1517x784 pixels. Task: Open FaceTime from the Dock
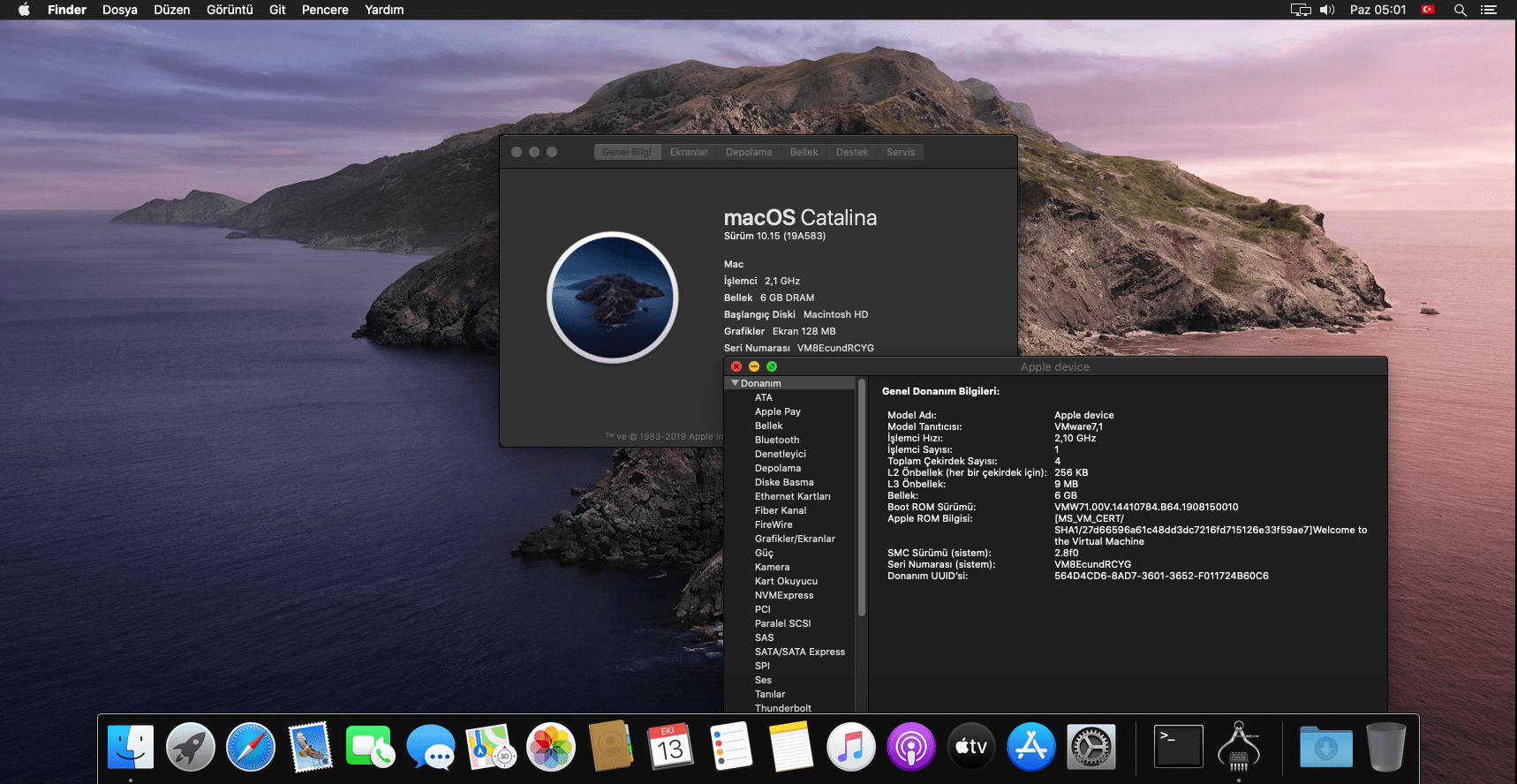pos(371,747)
